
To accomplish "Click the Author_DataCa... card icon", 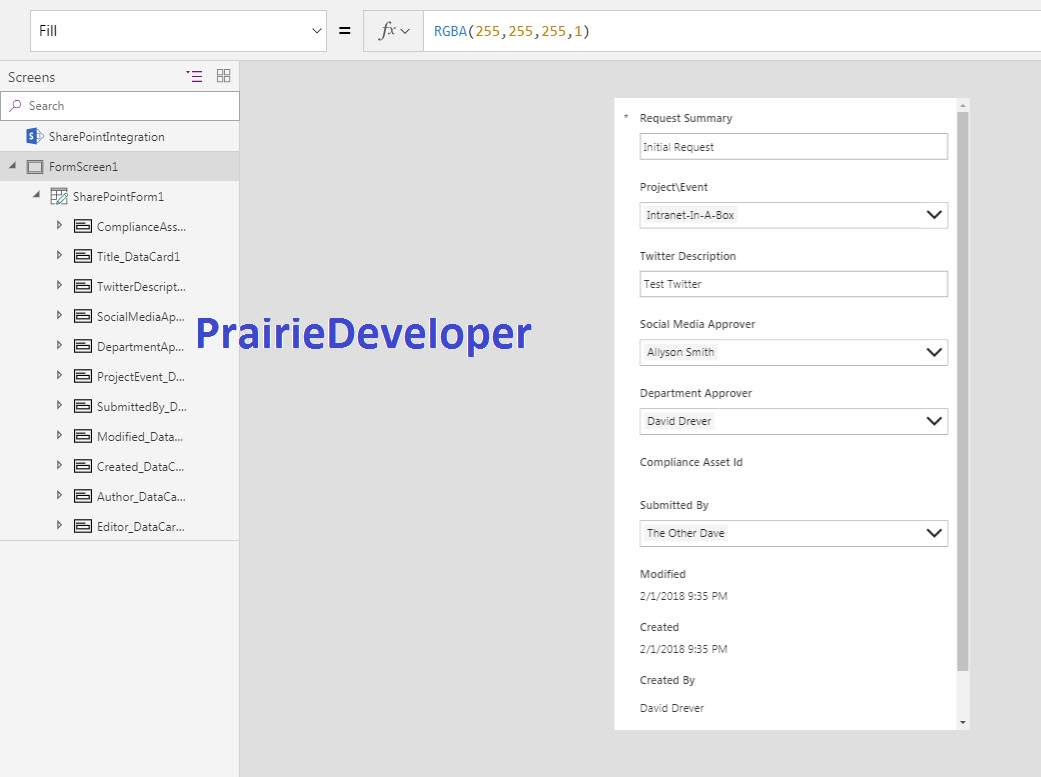I will (x=83, y=496).
